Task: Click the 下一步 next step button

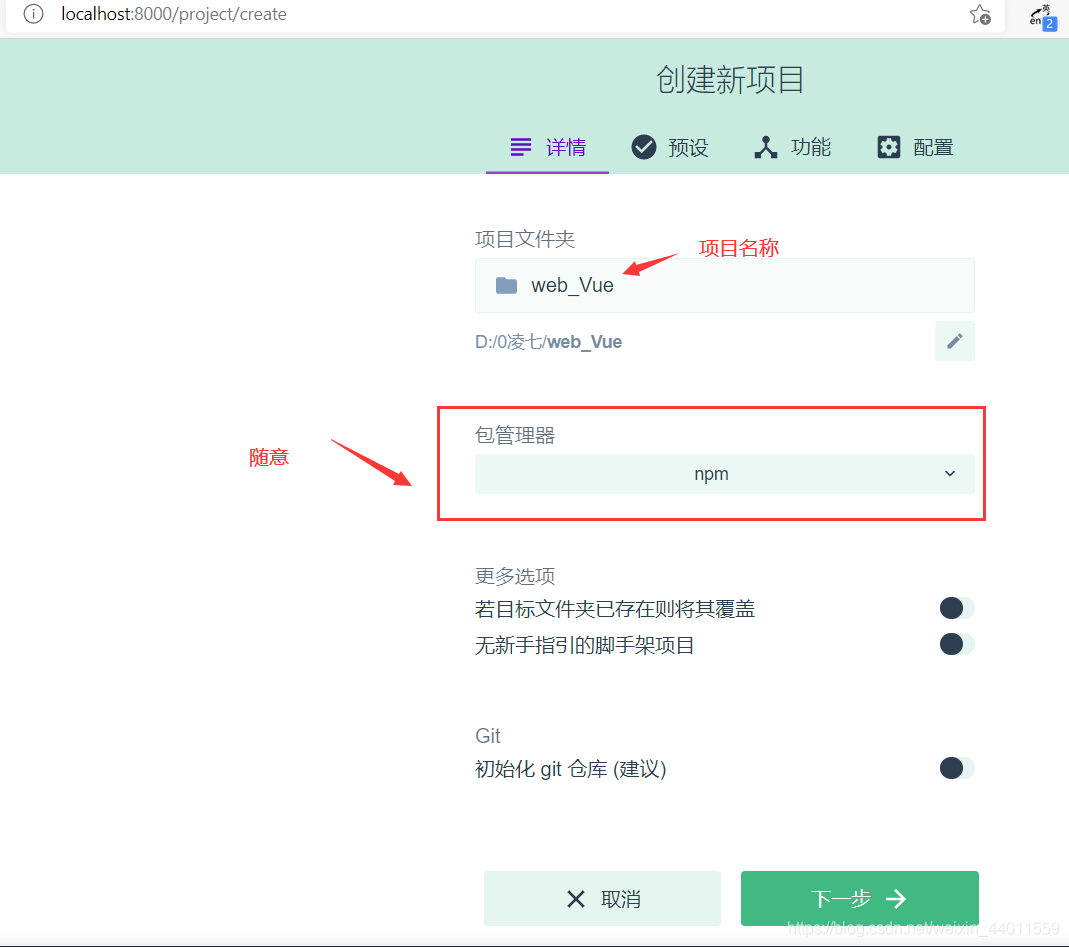Action: [859, 898]
